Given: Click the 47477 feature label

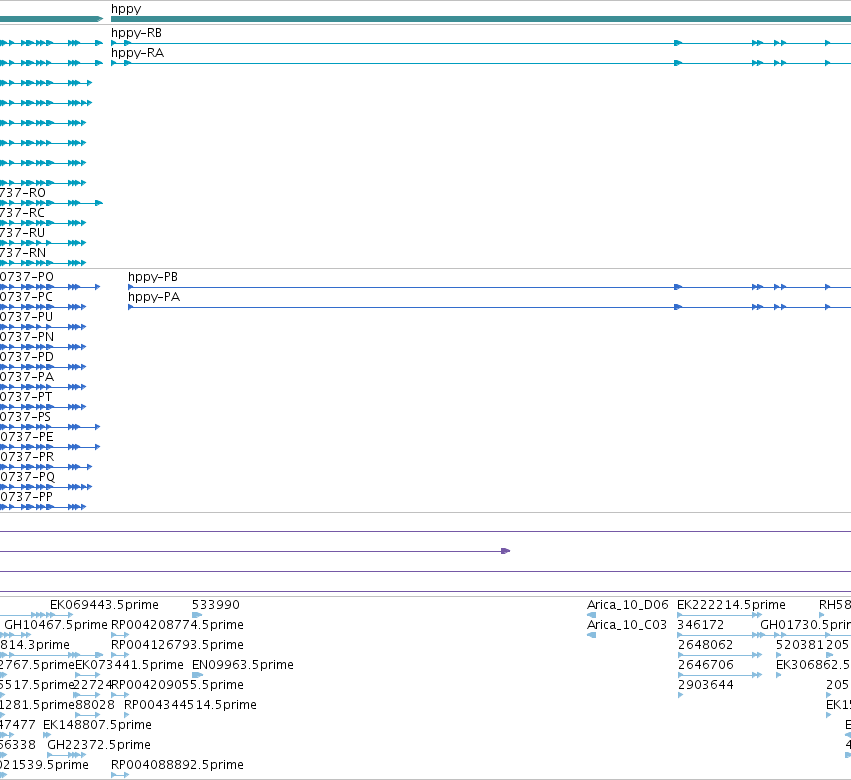Looking at the screenshot, I should 17,726.
